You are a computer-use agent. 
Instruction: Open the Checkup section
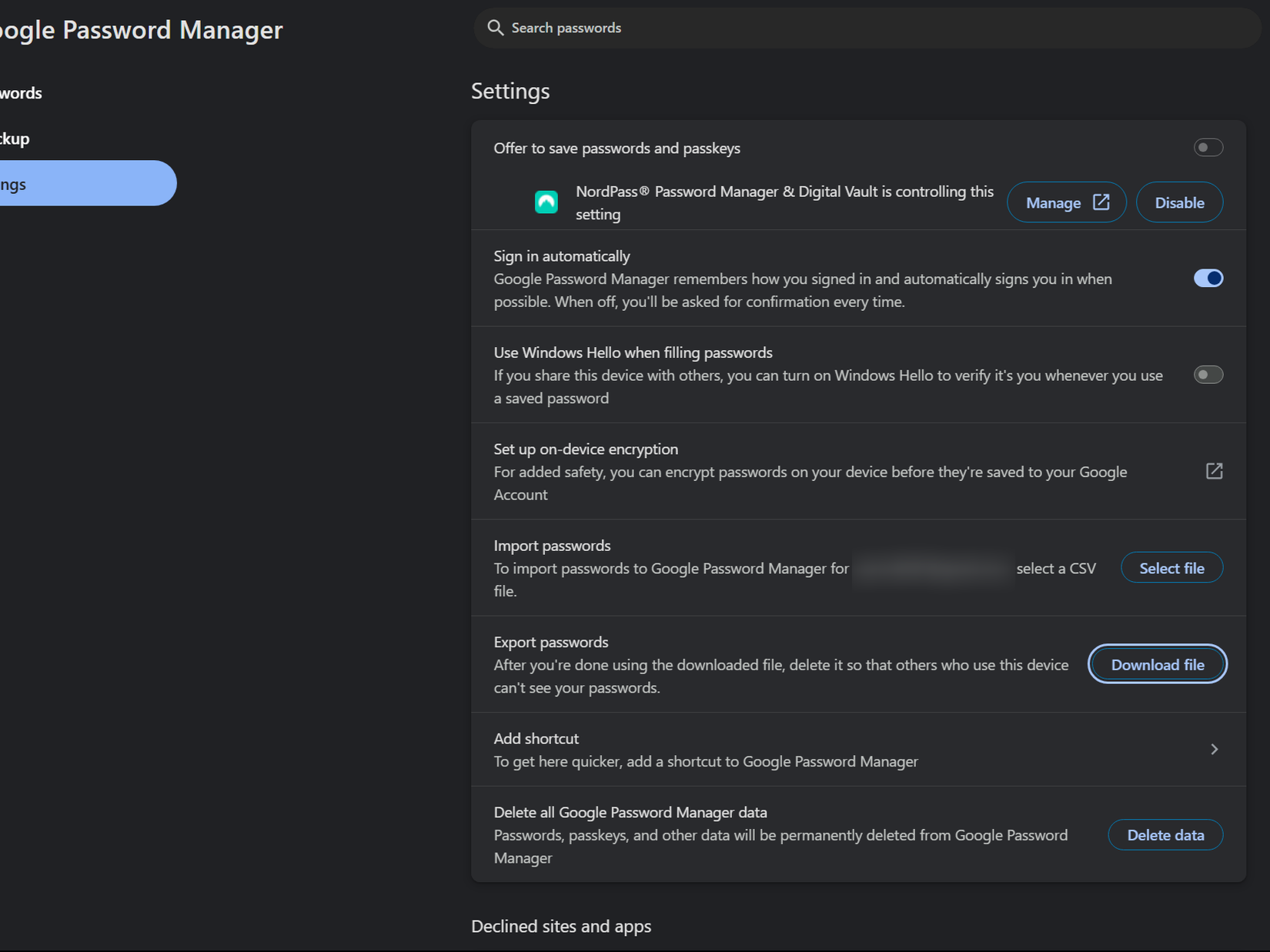point(15,138)
